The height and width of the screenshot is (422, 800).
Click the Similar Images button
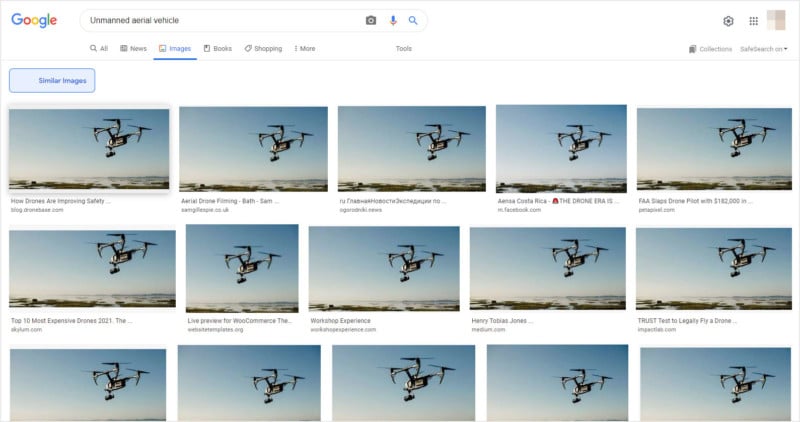tap(52, 81)
